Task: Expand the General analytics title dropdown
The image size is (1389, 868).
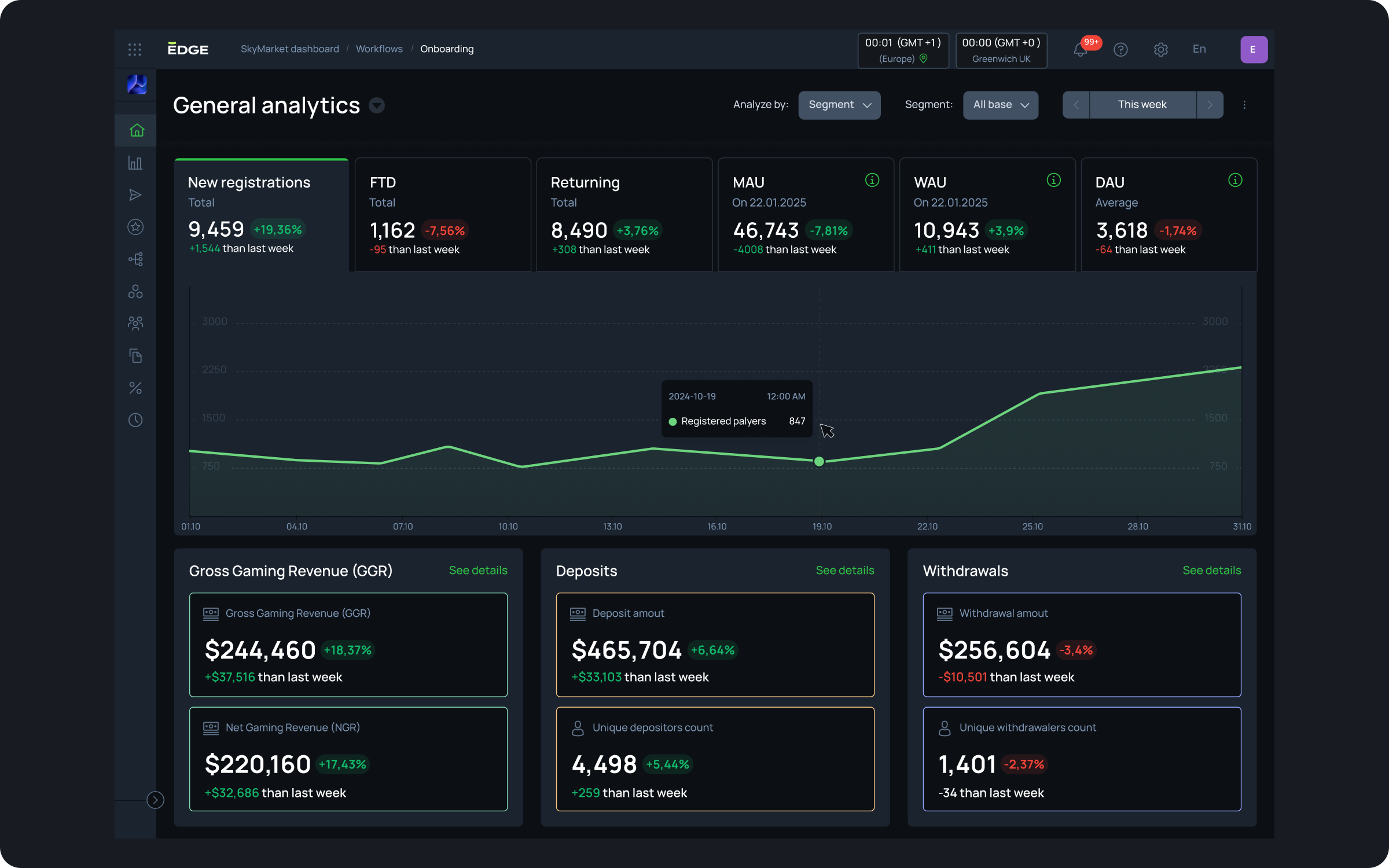Action: pyautogui.click(x=377, y=105)
